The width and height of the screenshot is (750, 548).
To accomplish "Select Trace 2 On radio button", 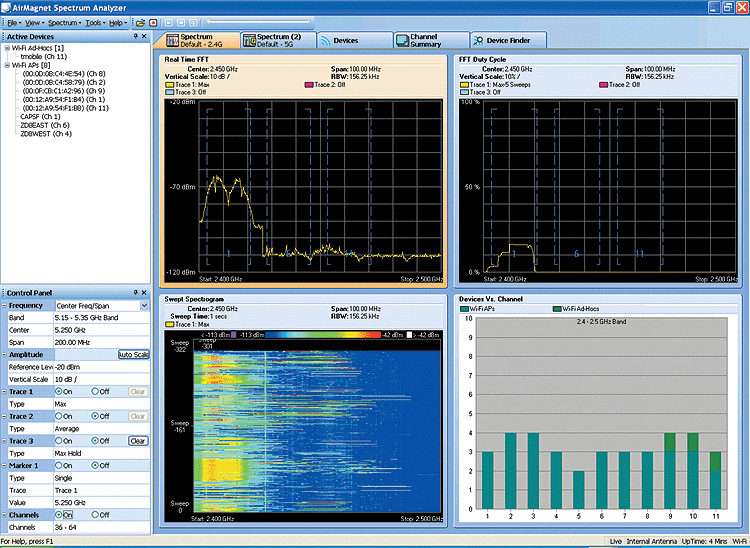I will point(58,416).
